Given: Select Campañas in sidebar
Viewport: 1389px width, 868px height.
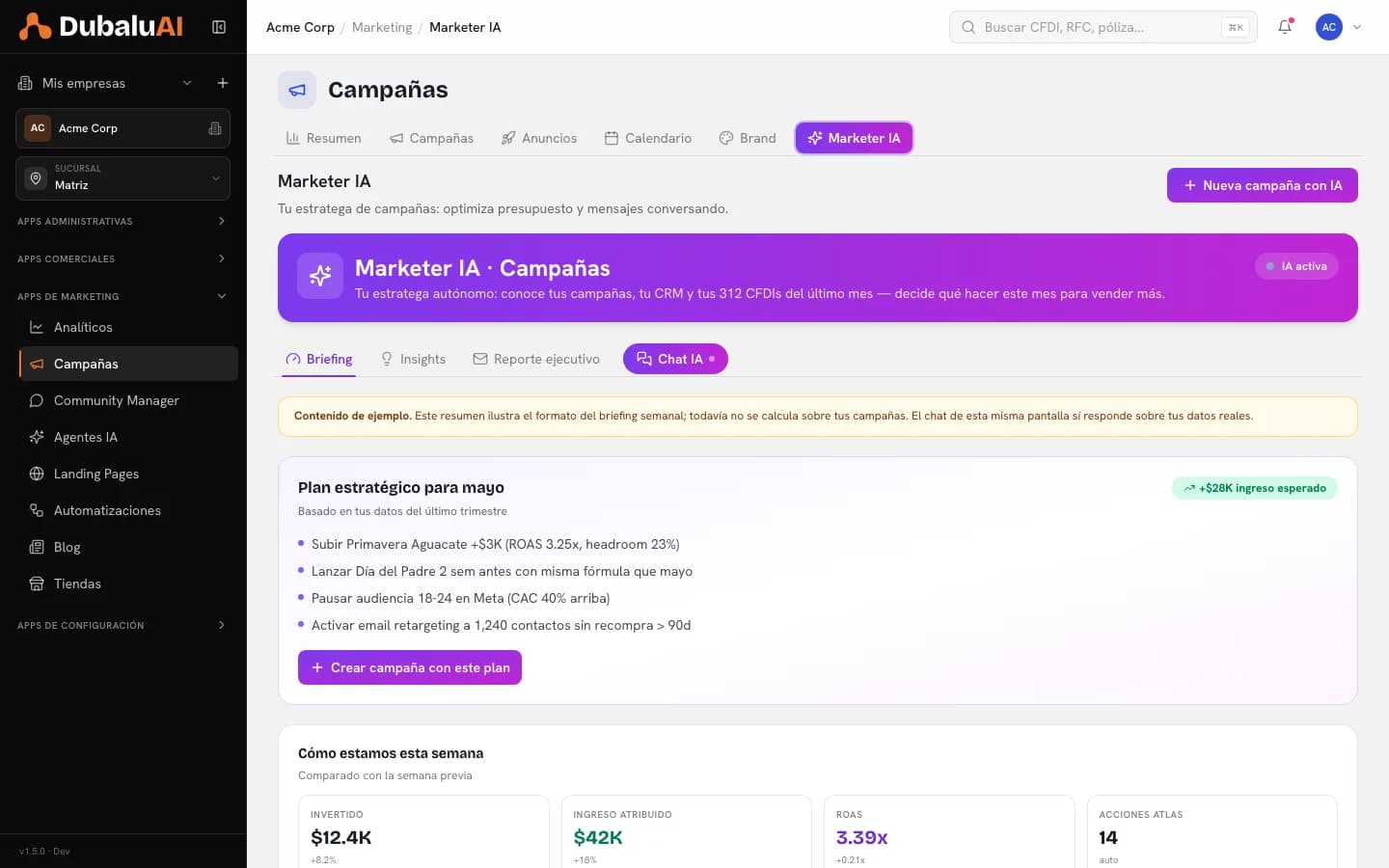Looking at the screenshot, I should click(x=128, y=364).
